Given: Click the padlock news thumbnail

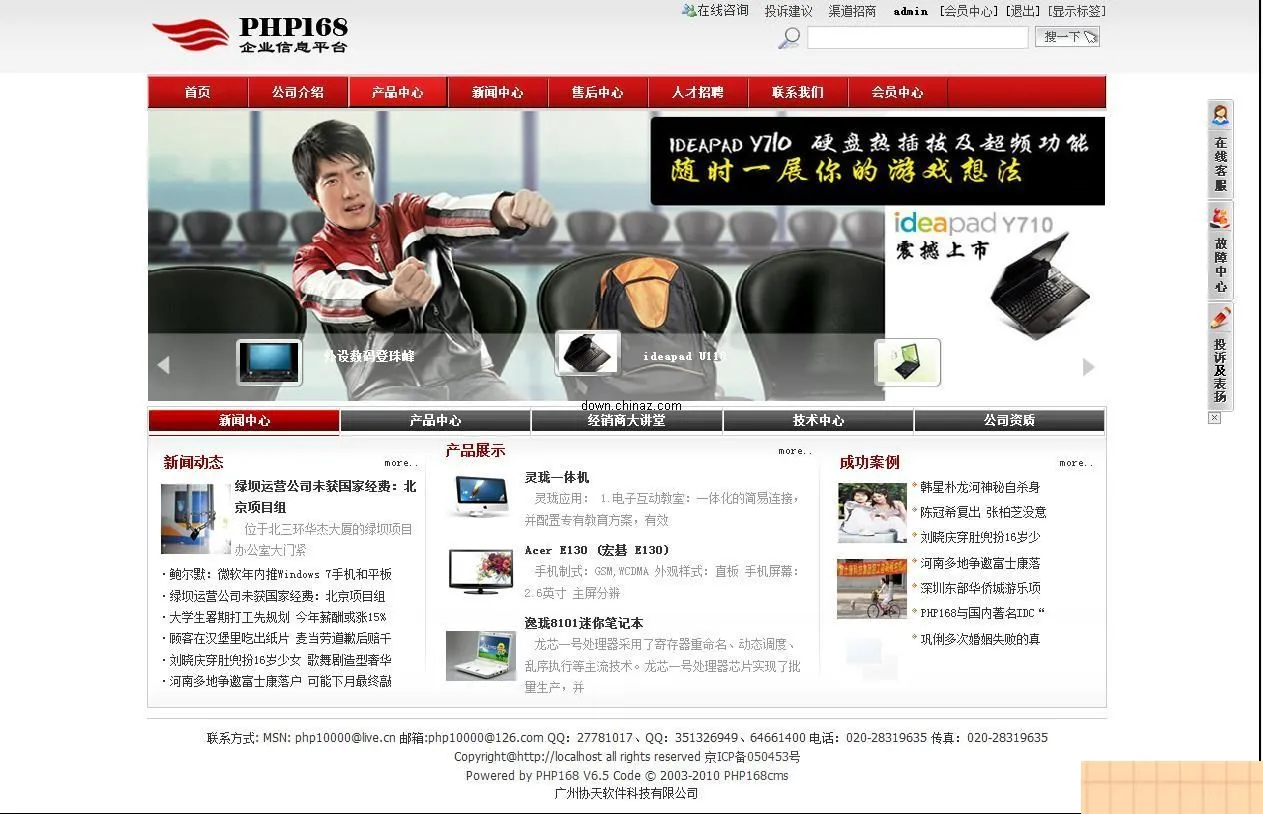Looking at the screenshot, I should [x=195, y=519].
